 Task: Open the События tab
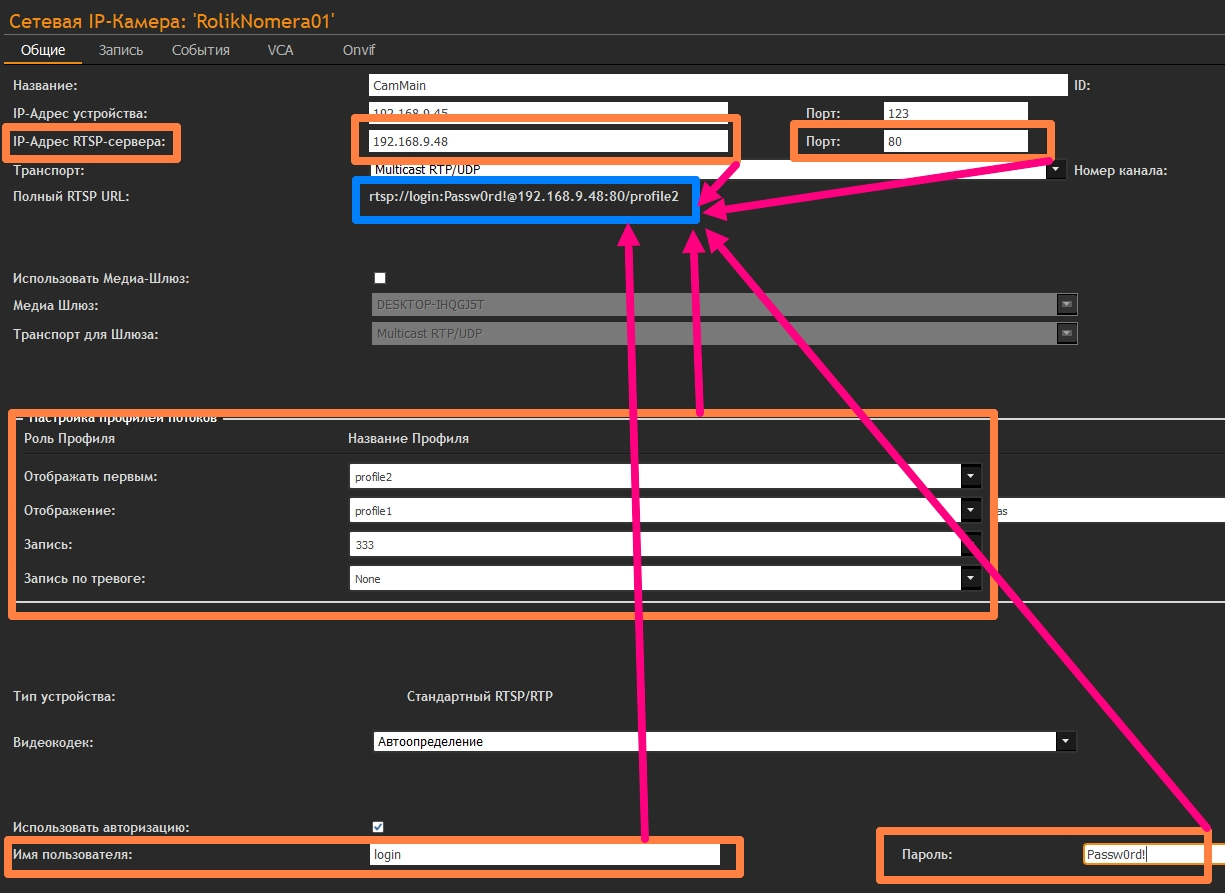(x=200, y=50)
